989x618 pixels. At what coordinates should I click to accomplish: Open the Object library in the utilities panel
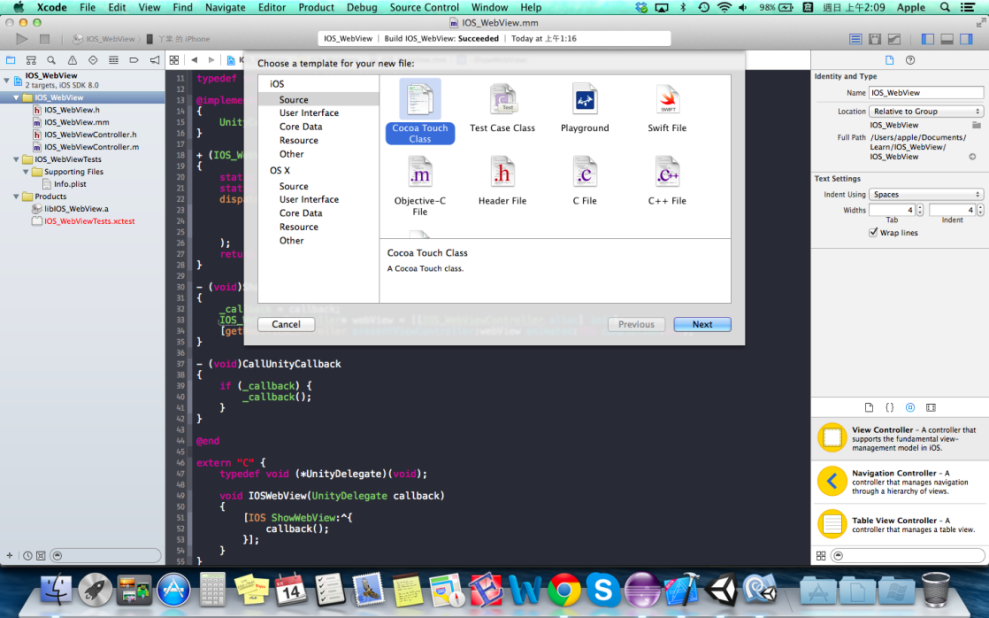(x=910, y=407)
